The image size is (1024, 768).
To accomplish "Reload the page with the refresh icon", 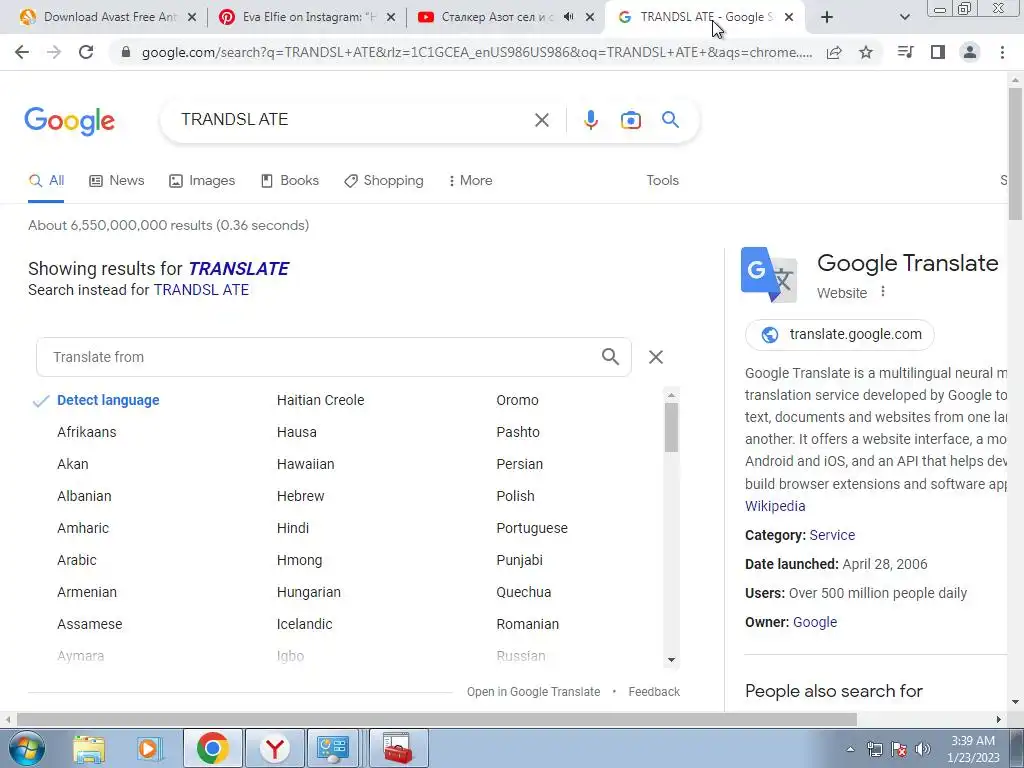I will click(86, 52).
